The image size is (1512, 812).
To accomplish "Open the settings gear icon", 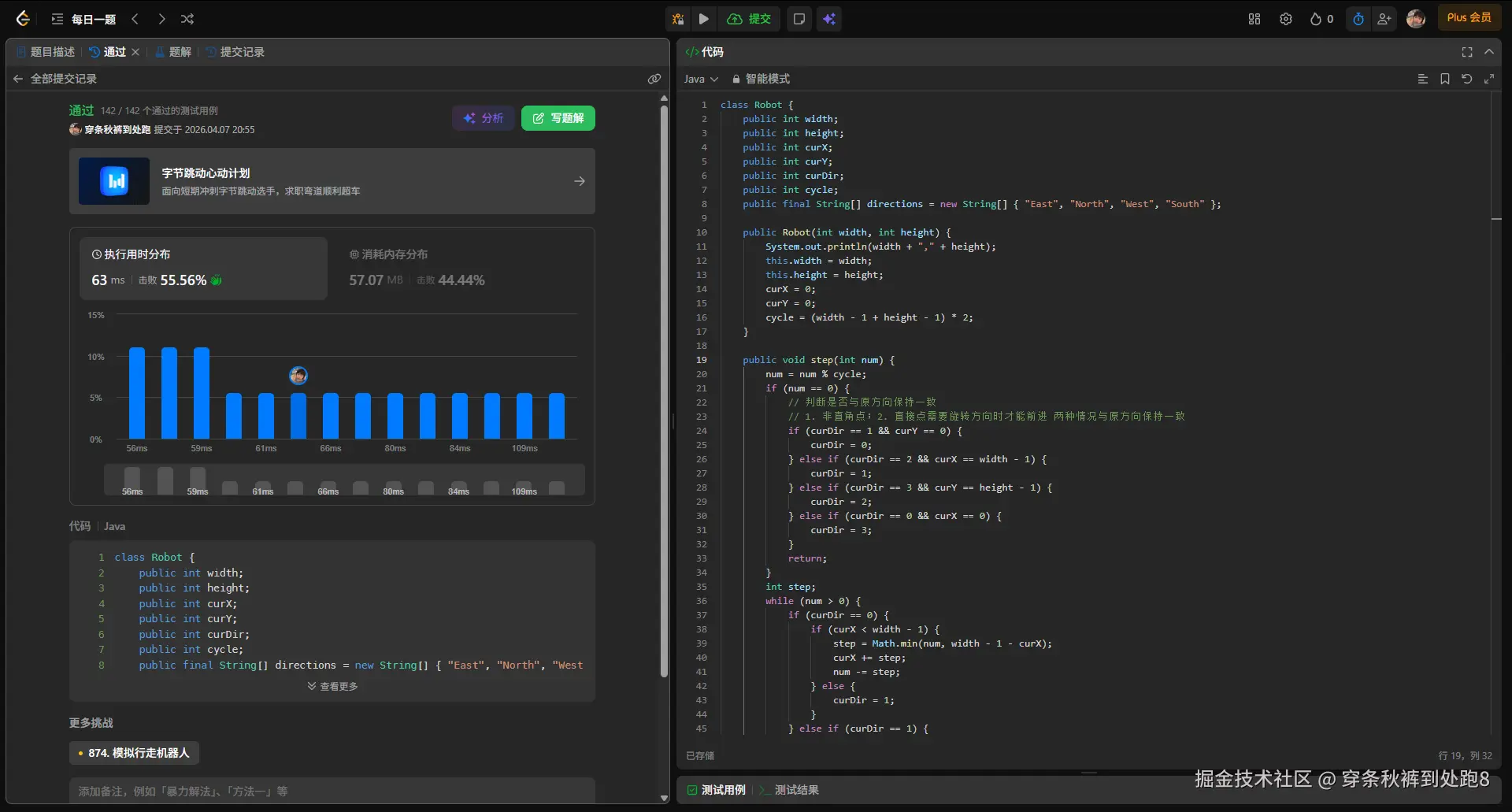I will [1285, 19].
